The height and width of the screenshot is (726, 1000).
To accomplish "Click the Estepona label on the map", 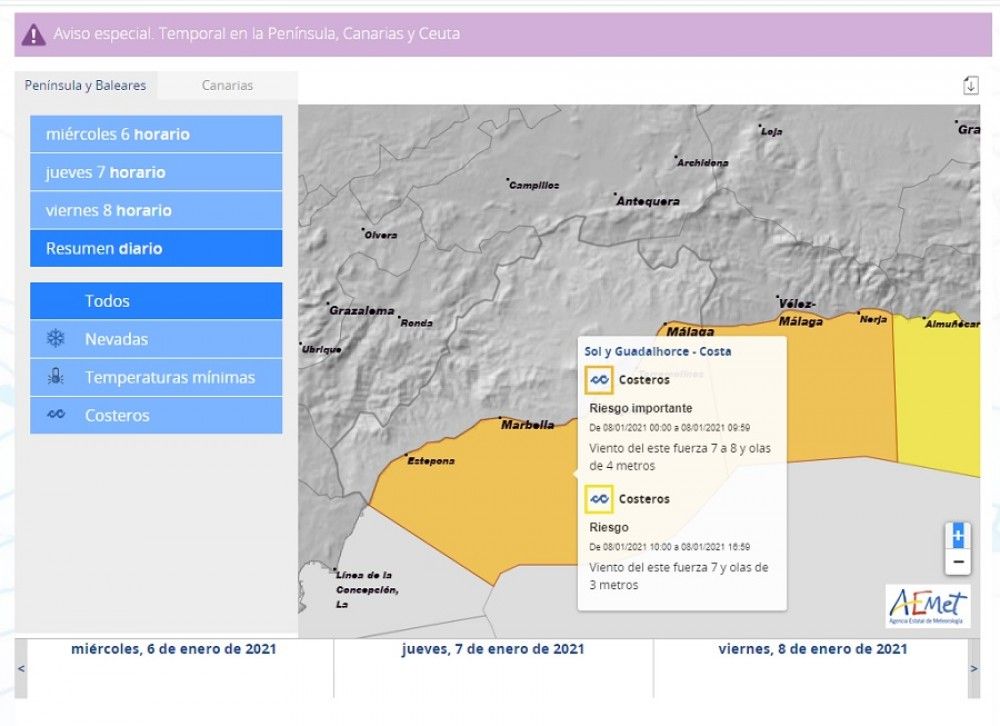I will (x=431, y=461).
